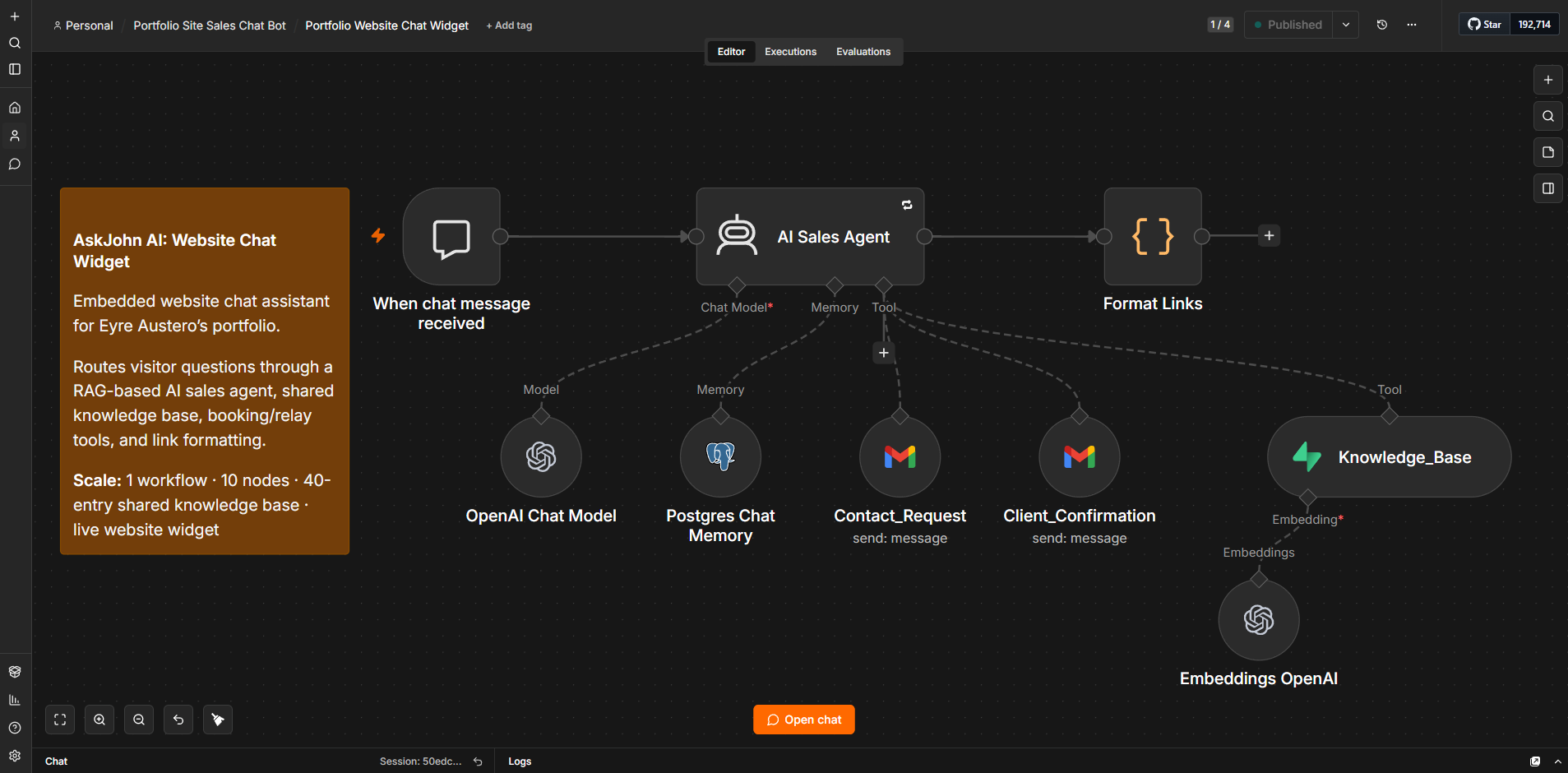The height and width of the screenshot is (773, 1568).
Task: Toggle right side panel layout icon
Action: click(1548, 188)
